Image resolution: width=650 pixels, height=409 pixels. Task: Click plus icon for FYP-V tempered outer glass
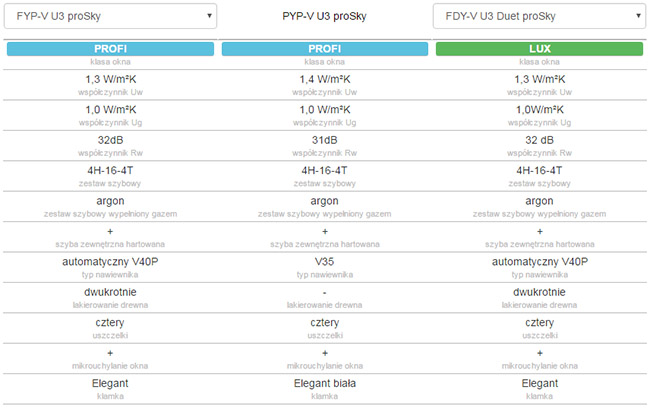(110, 232)
